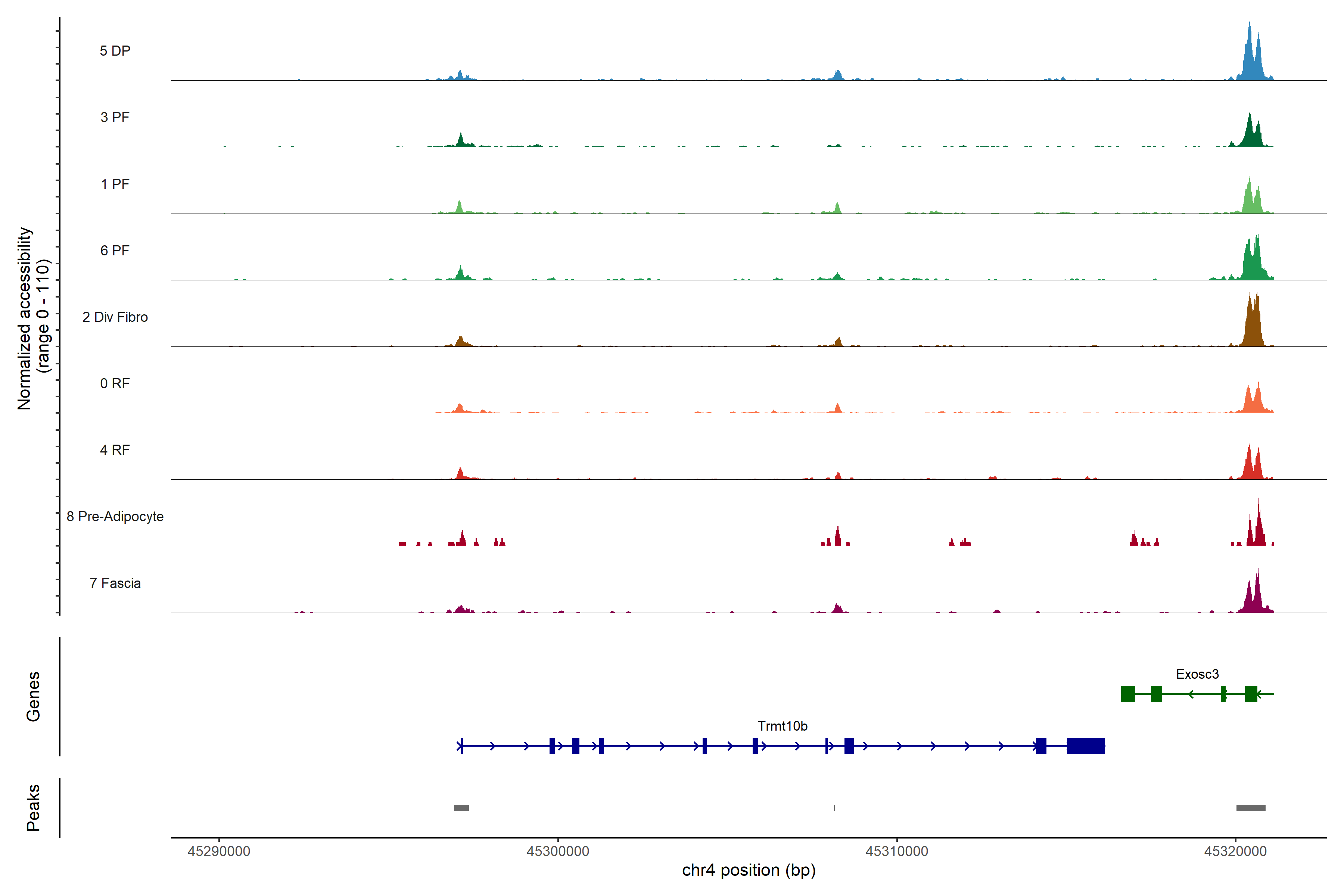Click the 45310000 axis tick label
The image size is (1344, 896).
897,852
